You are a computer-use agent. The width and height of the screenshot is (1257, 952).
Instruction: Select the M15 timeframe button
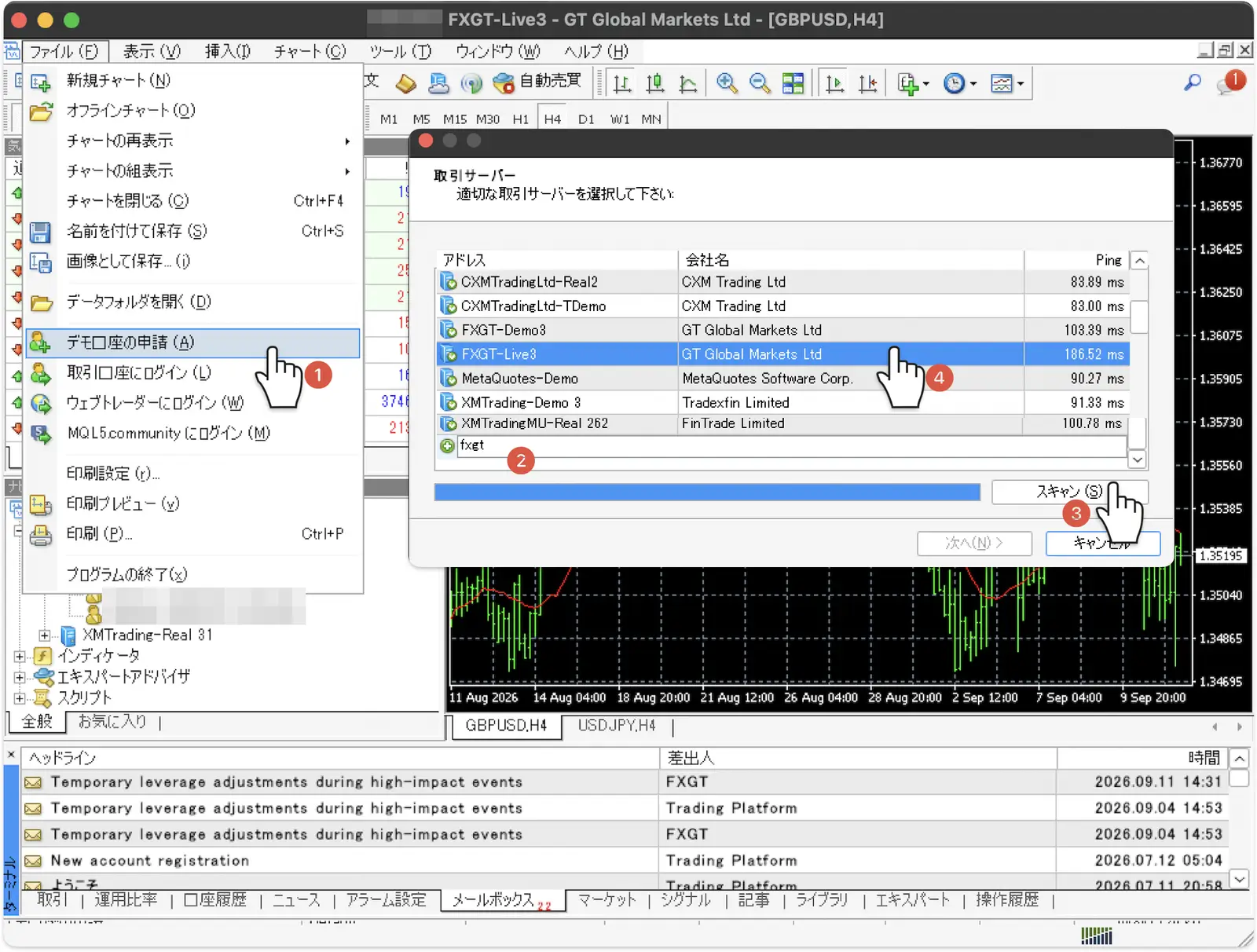coord(454,119)
